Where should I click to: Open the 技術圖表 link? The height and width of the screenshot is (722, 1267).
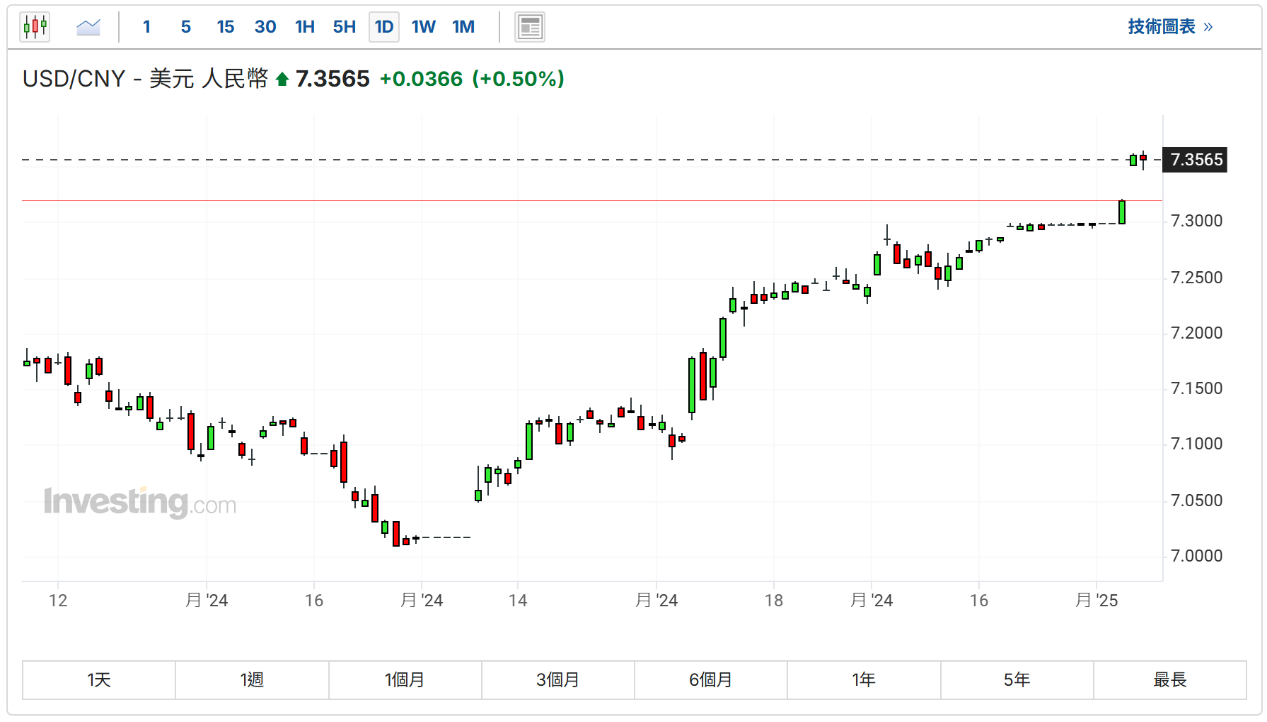click(1169, 27)
